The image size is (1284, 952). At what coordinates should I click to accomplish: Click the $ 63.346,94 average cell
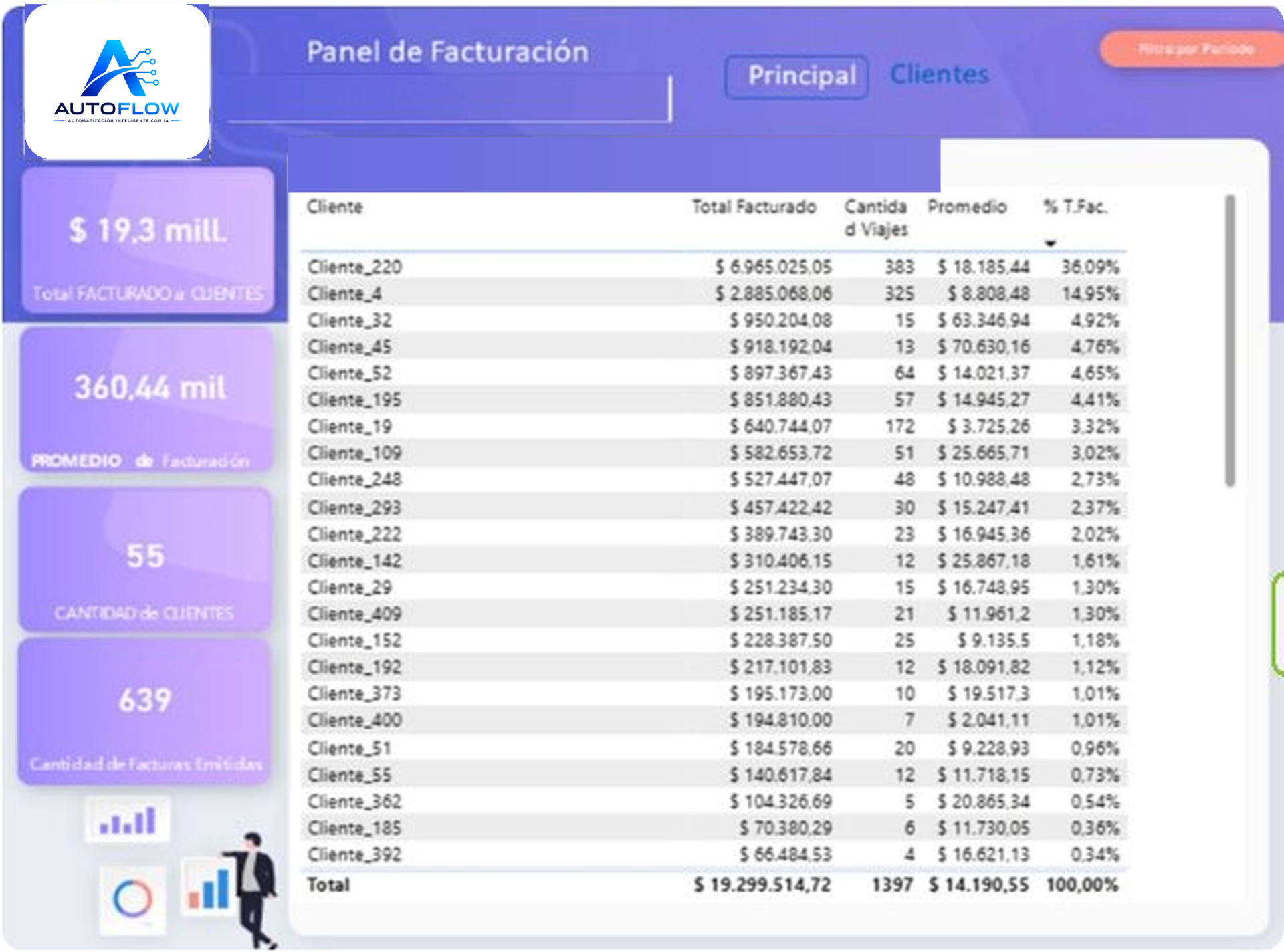(x=983, y=320)
